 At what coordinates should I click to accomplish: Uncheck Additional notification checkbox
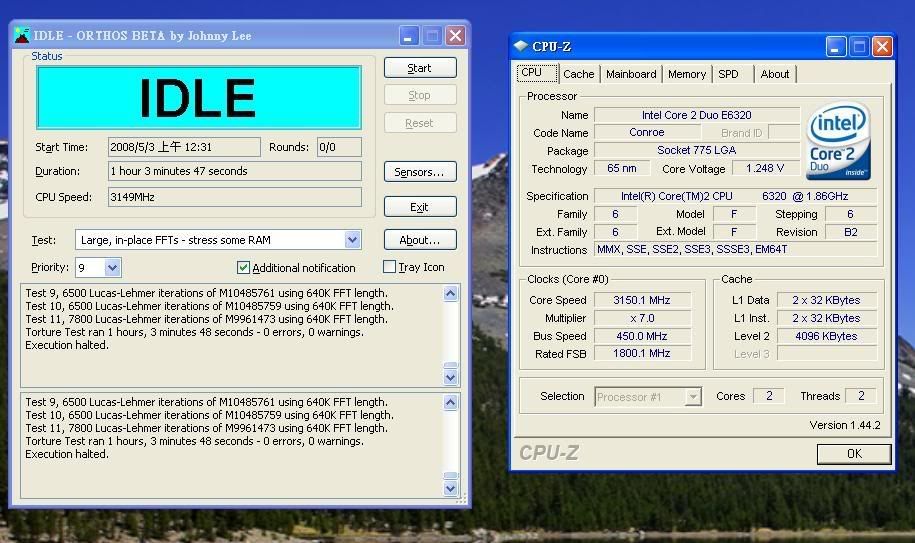click(x=243, y=267)
